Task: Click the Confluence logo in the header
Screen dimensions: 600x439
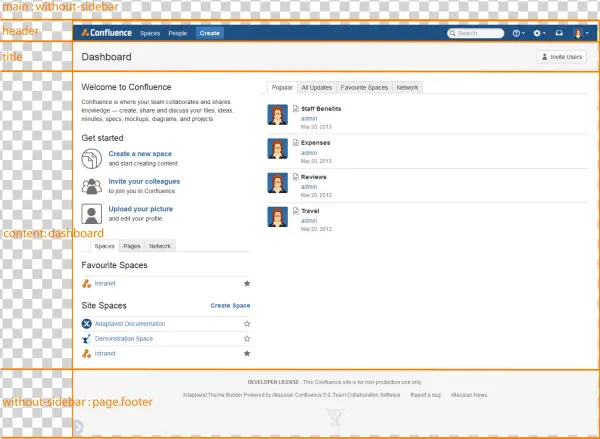Action: click(107, 33)
